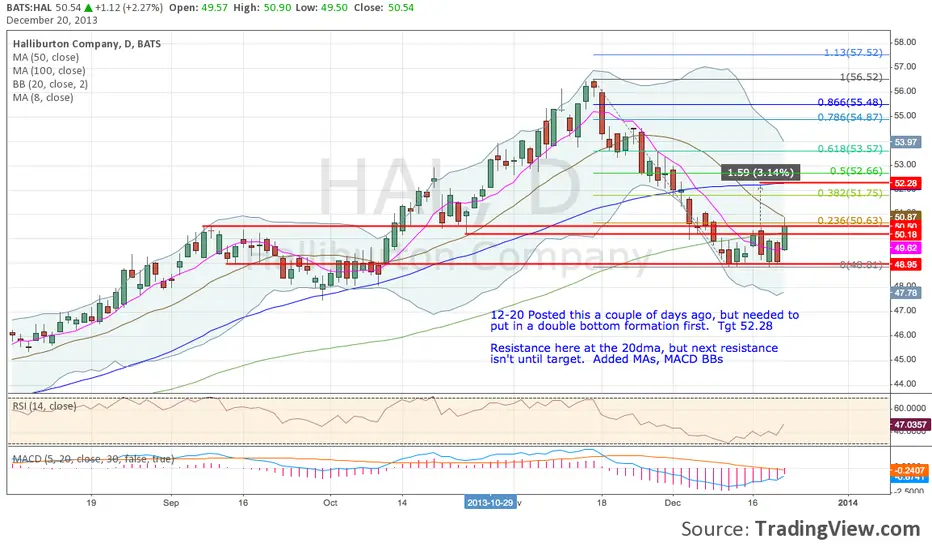
Task: Click the 1(56.52) Fibonacci level label
Action: [861, 77]
